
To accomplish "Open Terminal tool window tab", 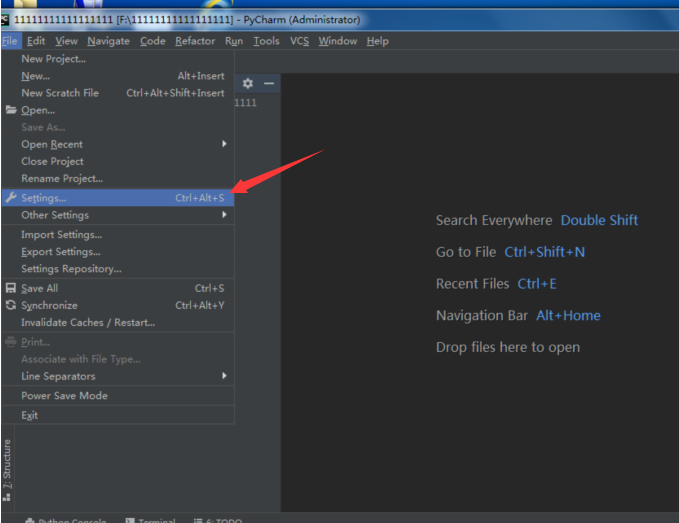I will 151,520.
